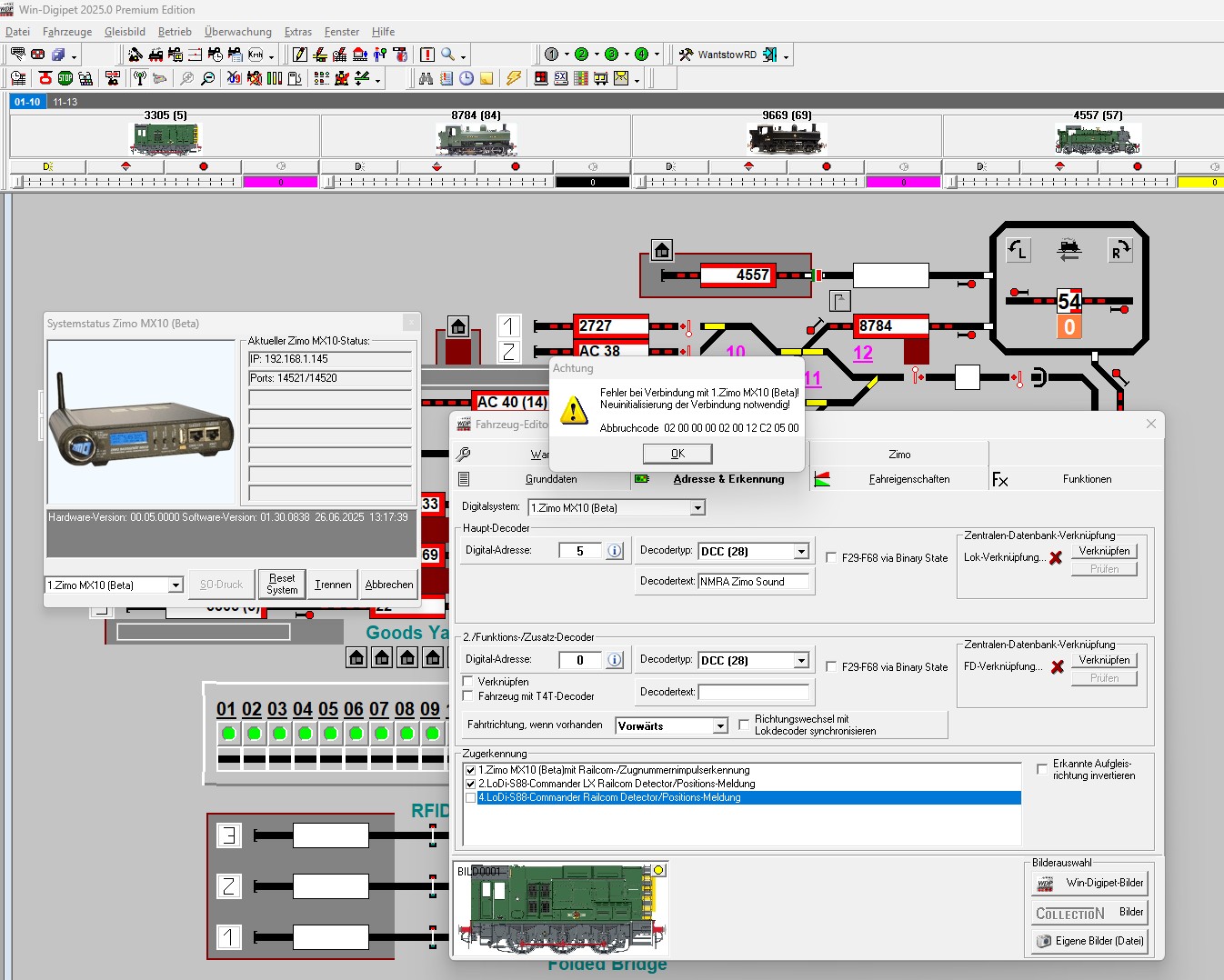
Task: Click the clock icon in the toolbar
Action: click(x=467, y=78)
